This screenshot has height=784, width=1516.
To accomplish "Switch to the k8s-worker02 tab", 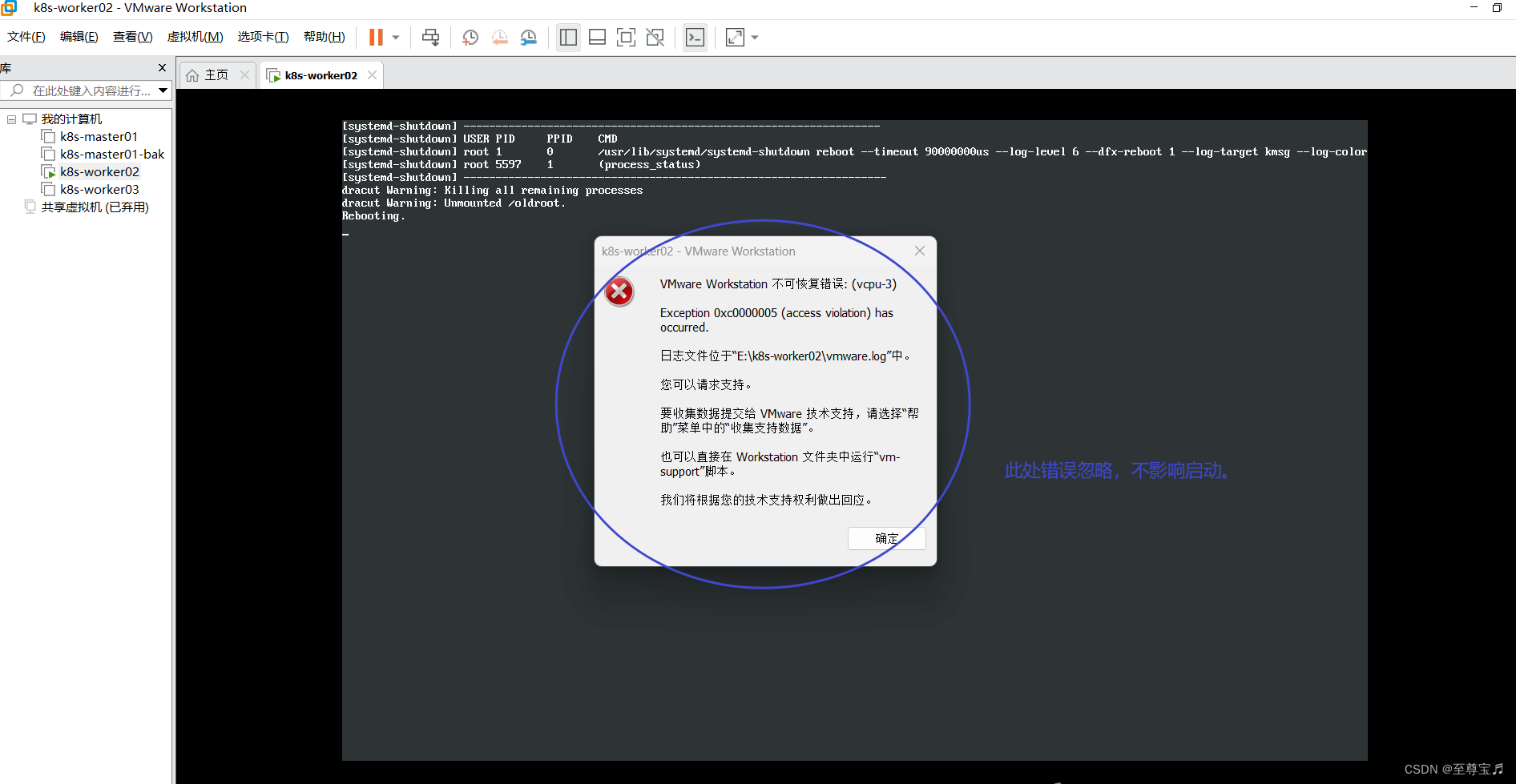I will click(321, 75).
